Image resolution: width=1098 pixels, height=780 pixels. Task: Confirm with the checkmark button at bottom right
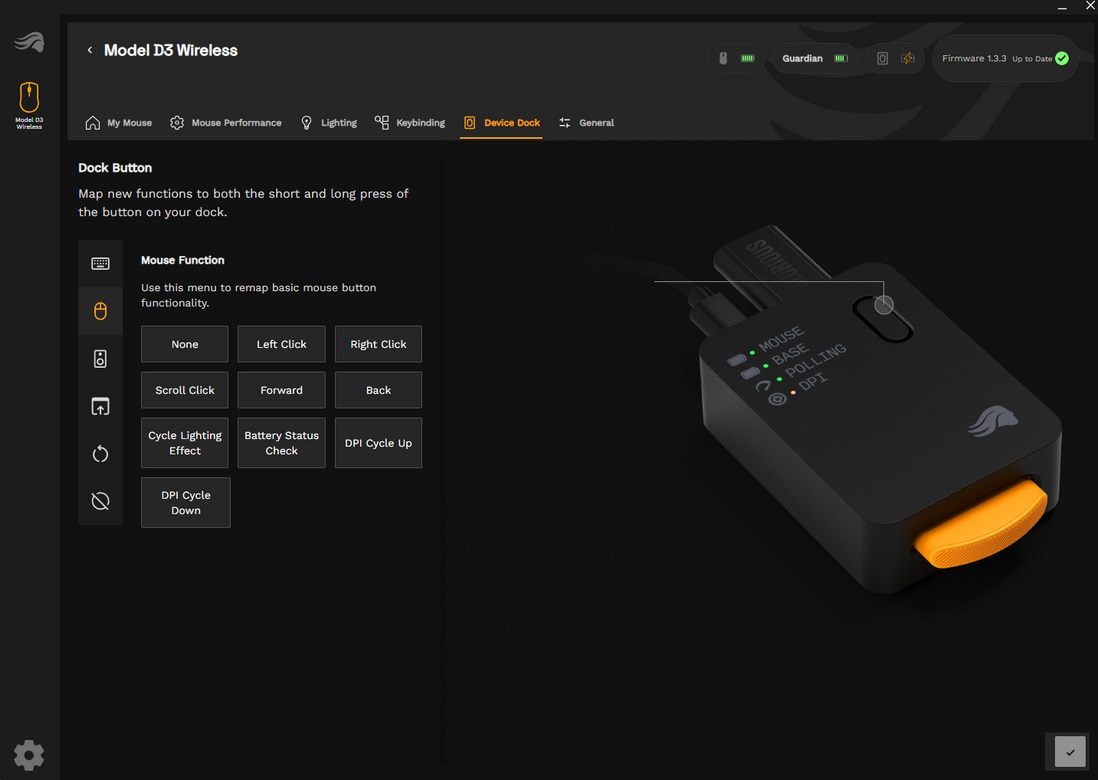click(x=1070, y=752)
